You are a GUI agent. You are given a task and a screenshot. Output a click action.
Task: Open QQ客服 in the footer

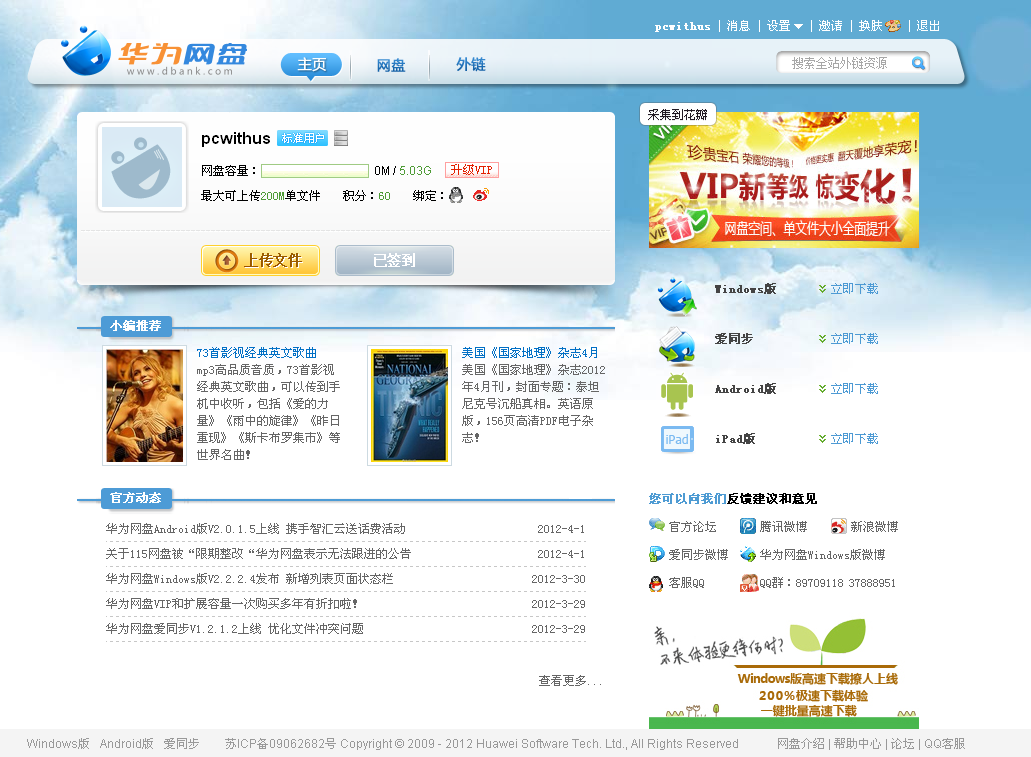click(944, 744)
